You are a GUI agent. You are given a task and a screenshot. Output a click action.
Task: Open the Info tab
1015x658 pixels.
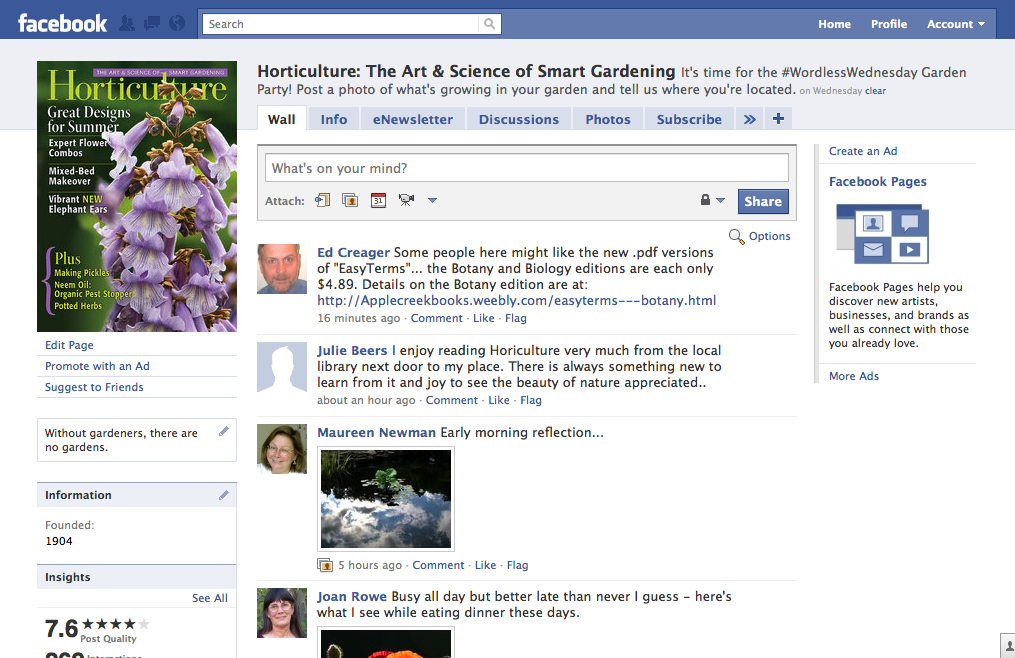click(x=334, y=119)
